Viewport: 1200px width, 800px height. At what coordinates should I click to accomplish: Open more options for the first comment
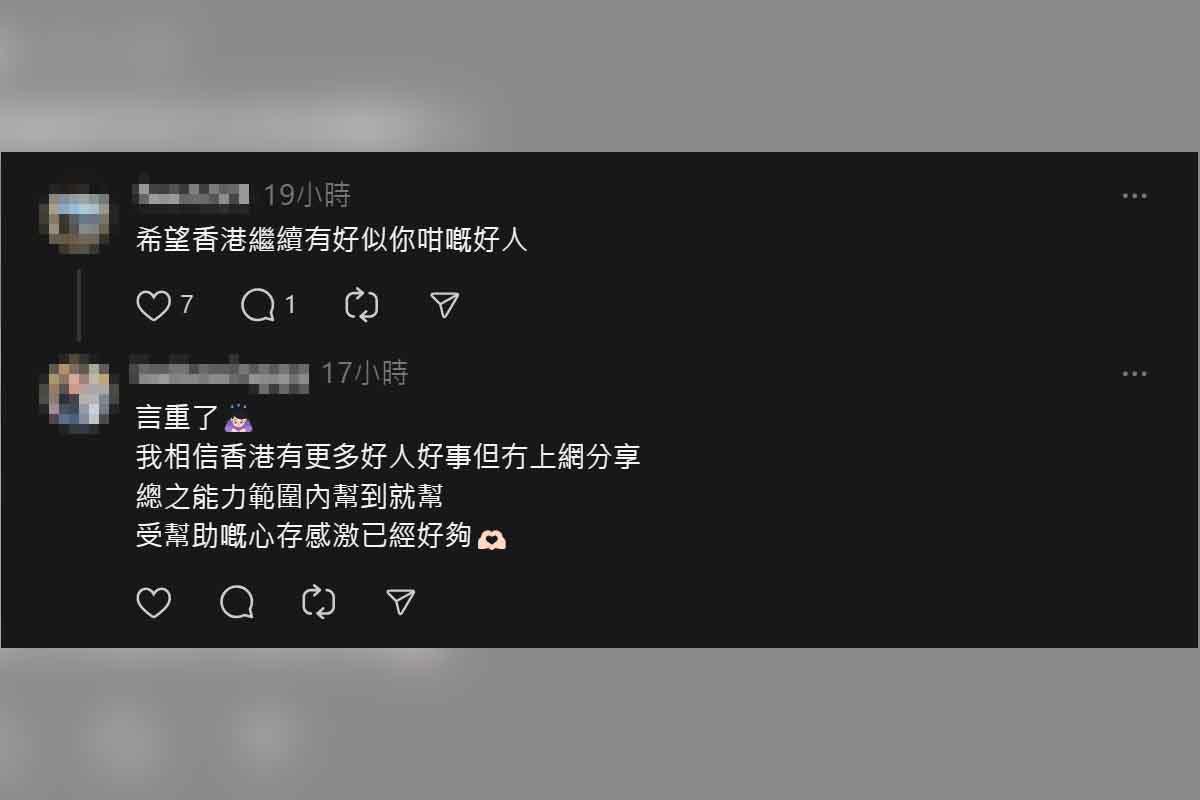(1134, 196)
